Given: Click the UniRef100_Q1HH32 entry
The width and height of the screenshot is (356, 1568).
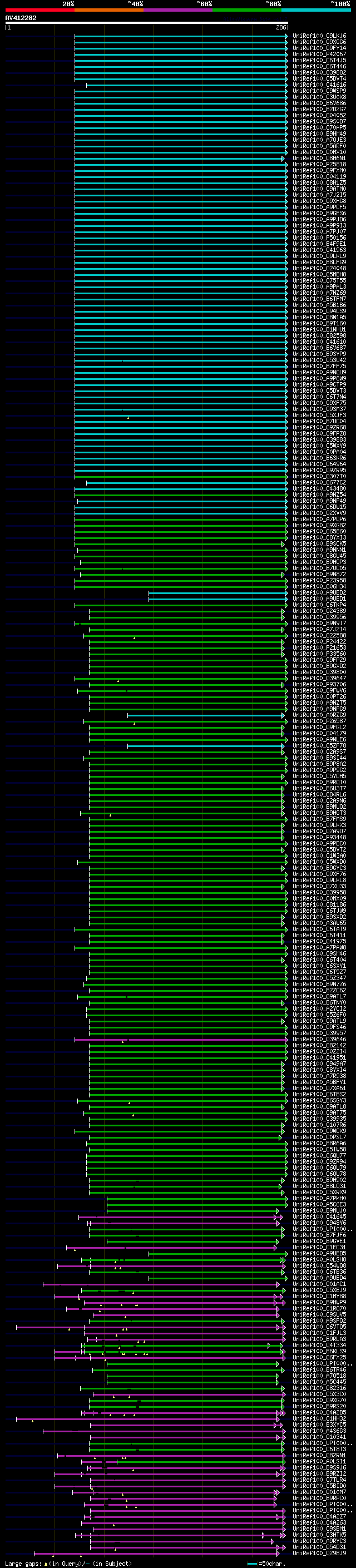Looking at the screenshot, I should pos(319,1418).
